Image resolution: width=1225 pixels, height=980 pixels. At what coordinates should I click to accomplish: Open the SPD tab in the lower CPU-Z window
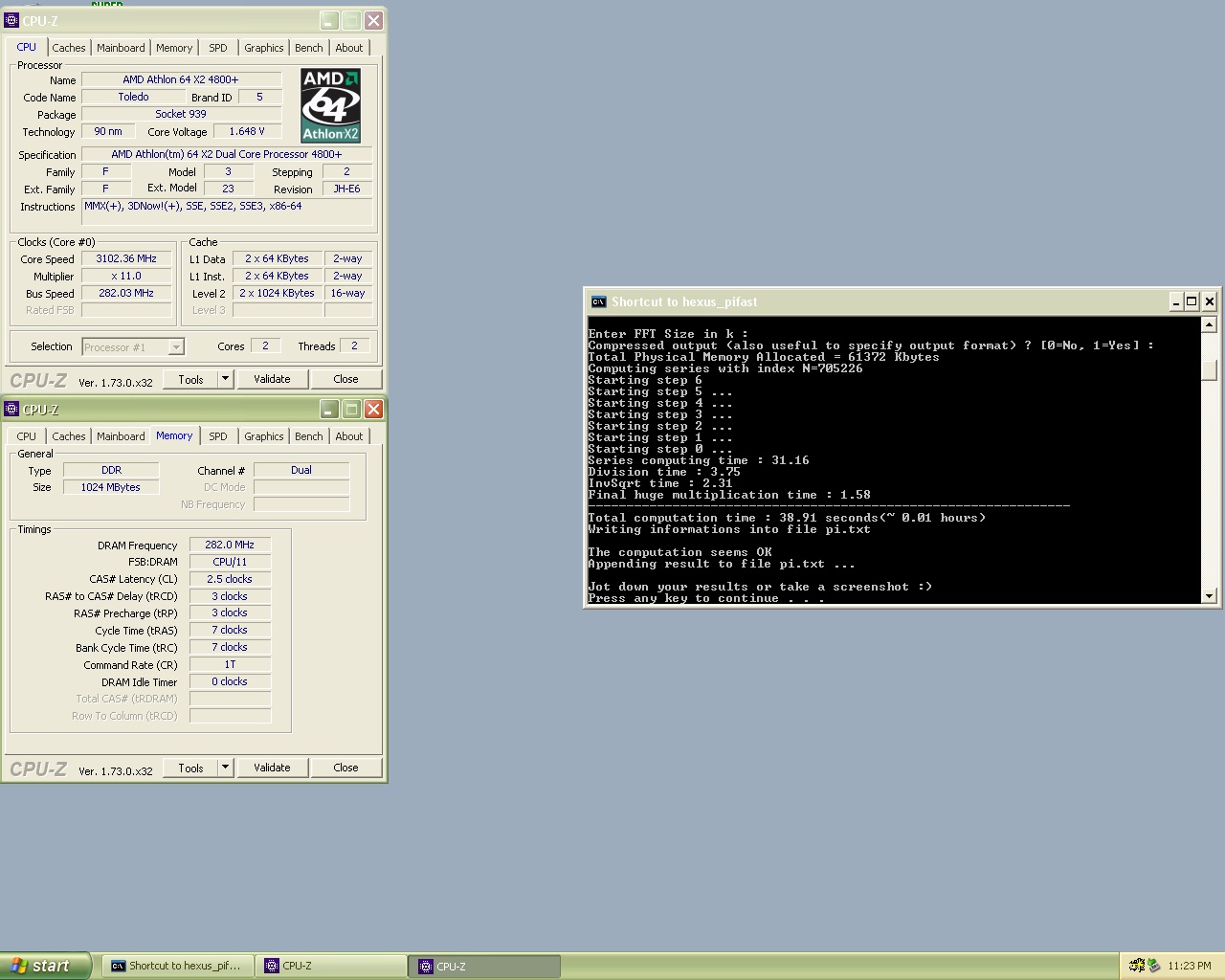[x=218, y=436]
